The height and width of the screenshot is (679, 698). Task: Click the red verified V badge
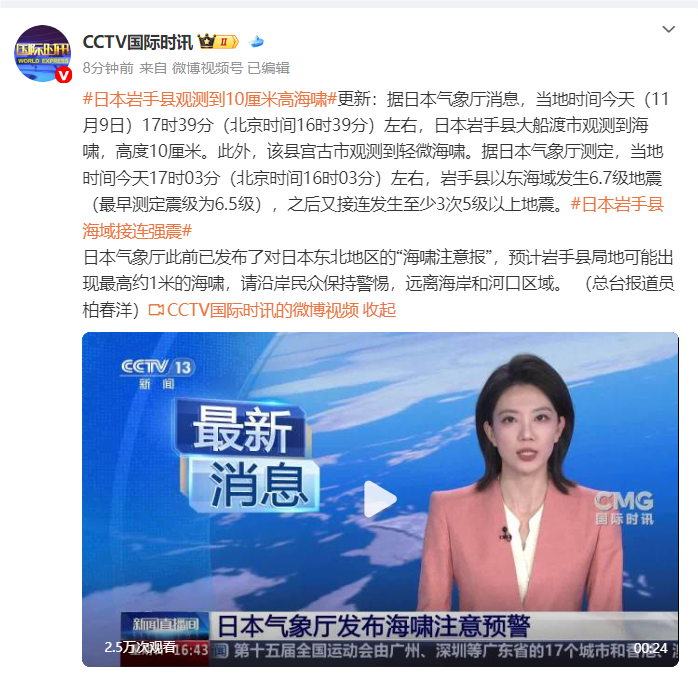[64, 75]
